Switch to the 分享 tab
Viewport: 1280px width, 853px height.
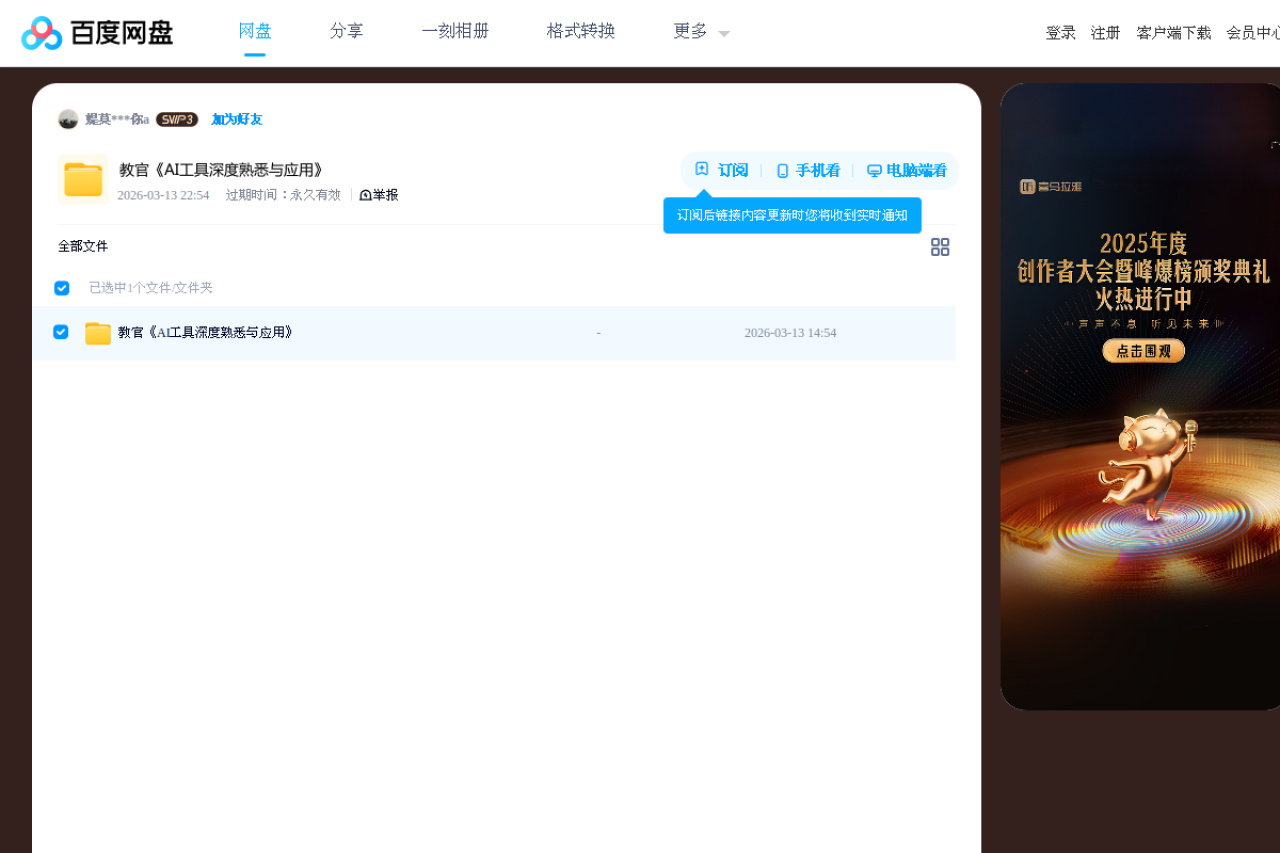pos(346,31)
